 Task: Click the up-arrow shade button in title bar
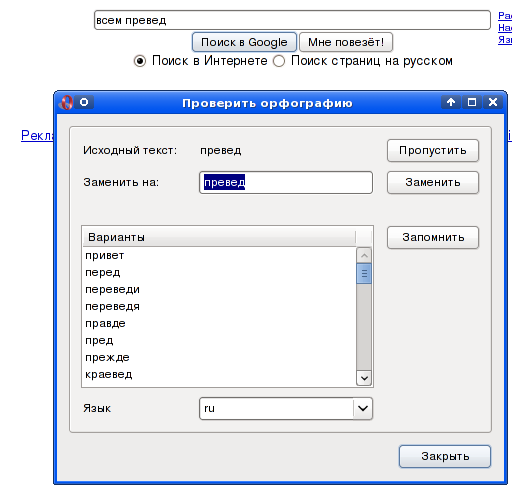click(x=451, y=102)
